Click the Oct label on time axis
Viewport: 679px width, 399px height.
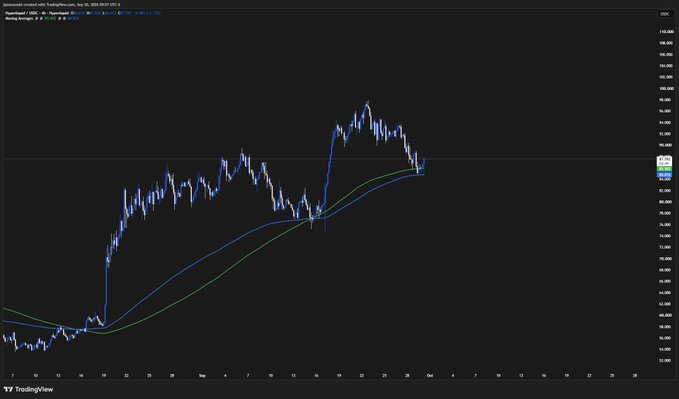pyautogui.click(x=430, y=376)
